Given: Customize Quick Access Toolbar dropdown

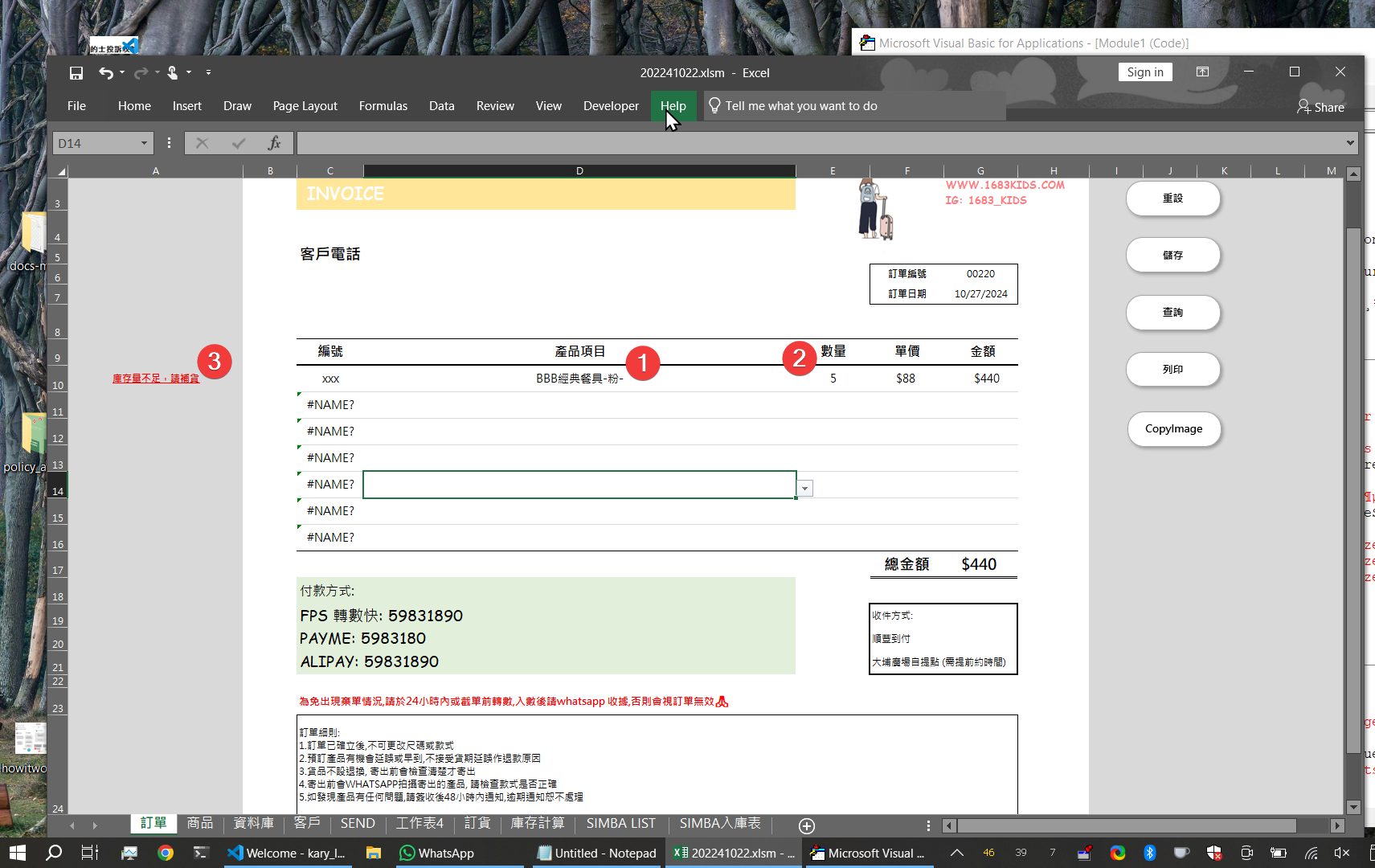Looking at the screenshot, I should click(208, 73).
